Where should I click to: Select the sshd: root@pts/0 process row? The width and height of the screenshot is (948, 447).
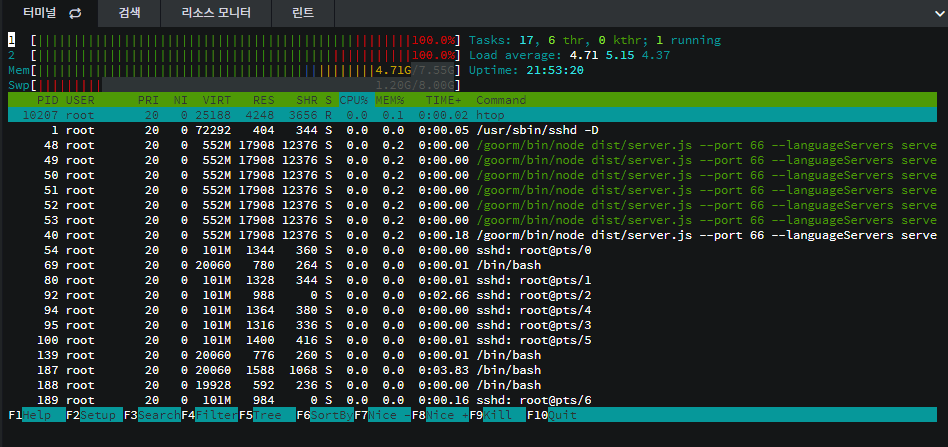(x=472, y=250)
